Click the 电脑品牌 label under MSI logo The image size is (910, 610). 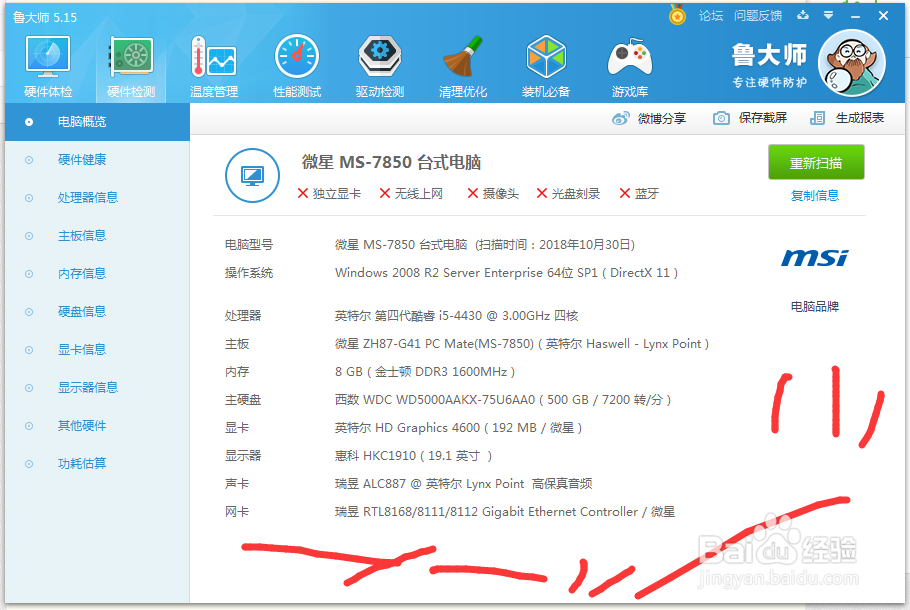tap(815, 306)
